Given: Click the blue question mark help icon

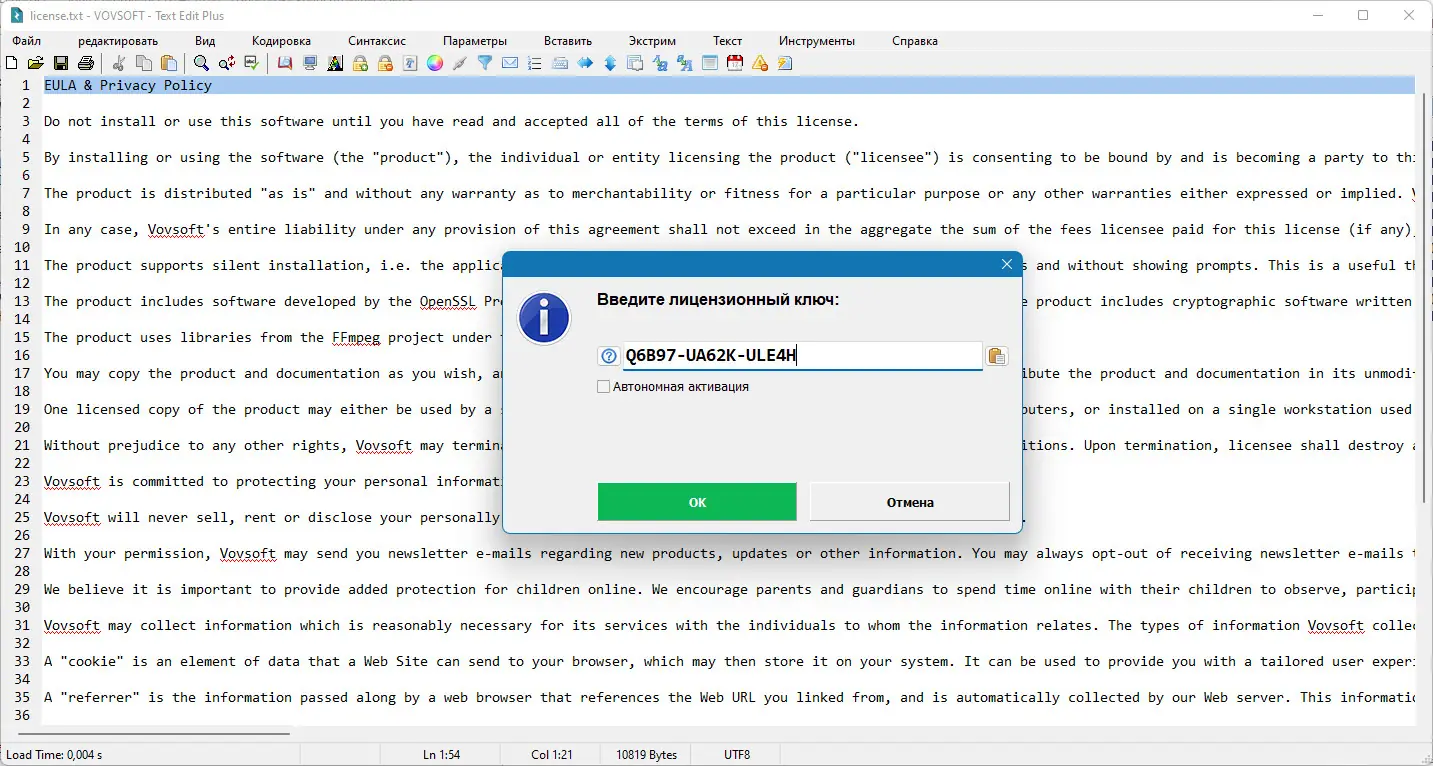Looking at the screenshot, I should point(609,356).
